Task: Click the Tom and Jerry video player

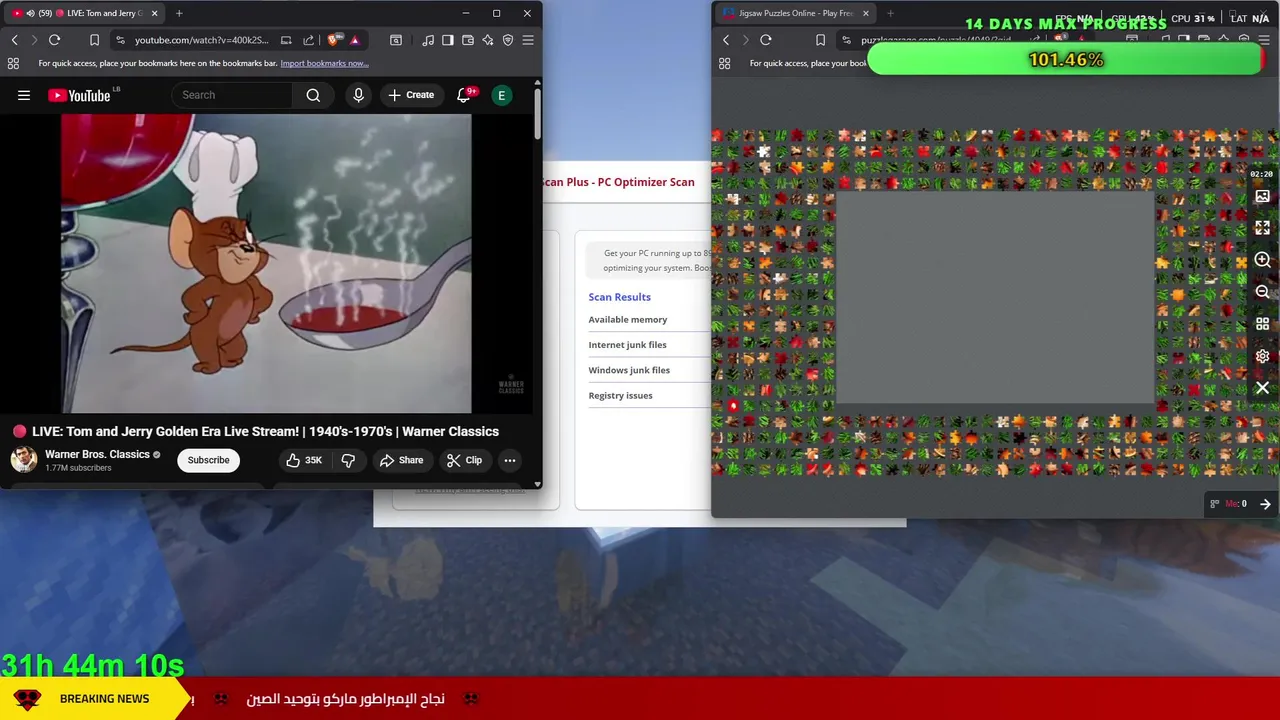Action: click(x=266, y=263)
